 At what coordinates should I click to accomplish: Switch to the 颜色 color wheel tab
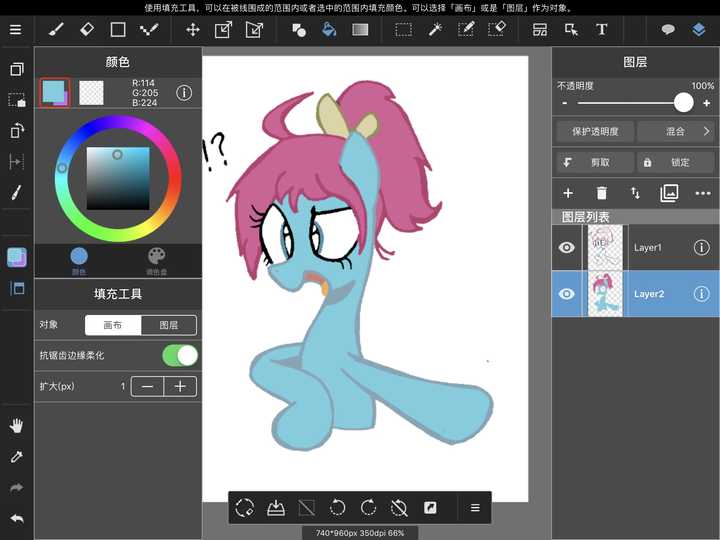pyautogui.click(x=79, y=261)
